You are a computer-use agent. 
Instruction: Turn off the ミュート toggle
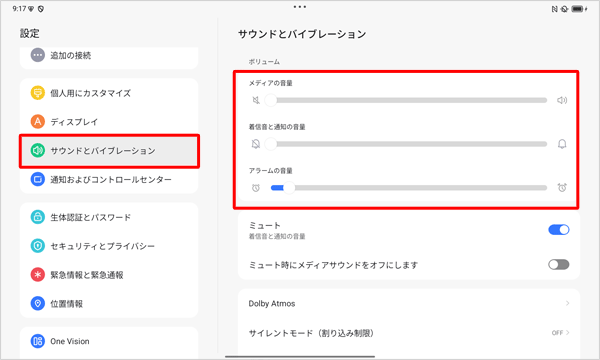pos(559,230)
